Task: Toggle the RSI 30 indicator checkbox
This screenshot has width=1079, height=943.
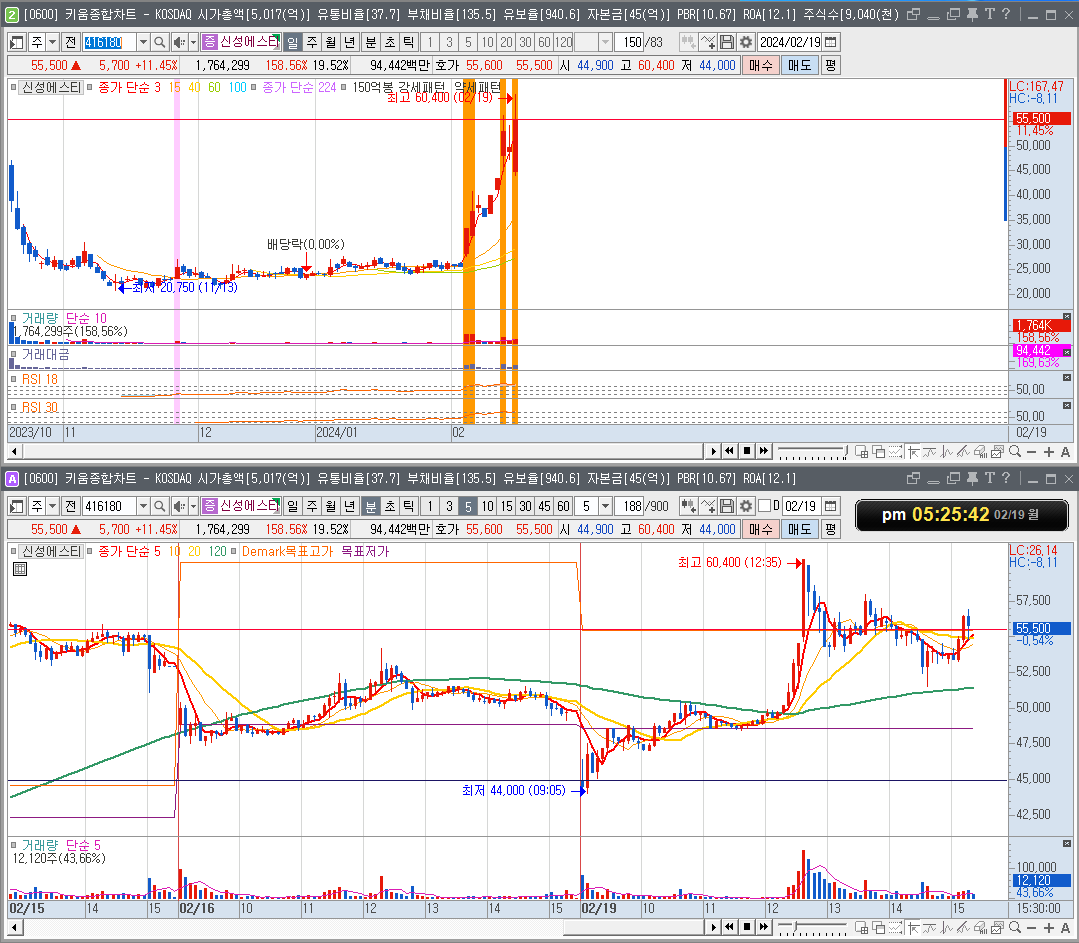Action: pos(13,407)
